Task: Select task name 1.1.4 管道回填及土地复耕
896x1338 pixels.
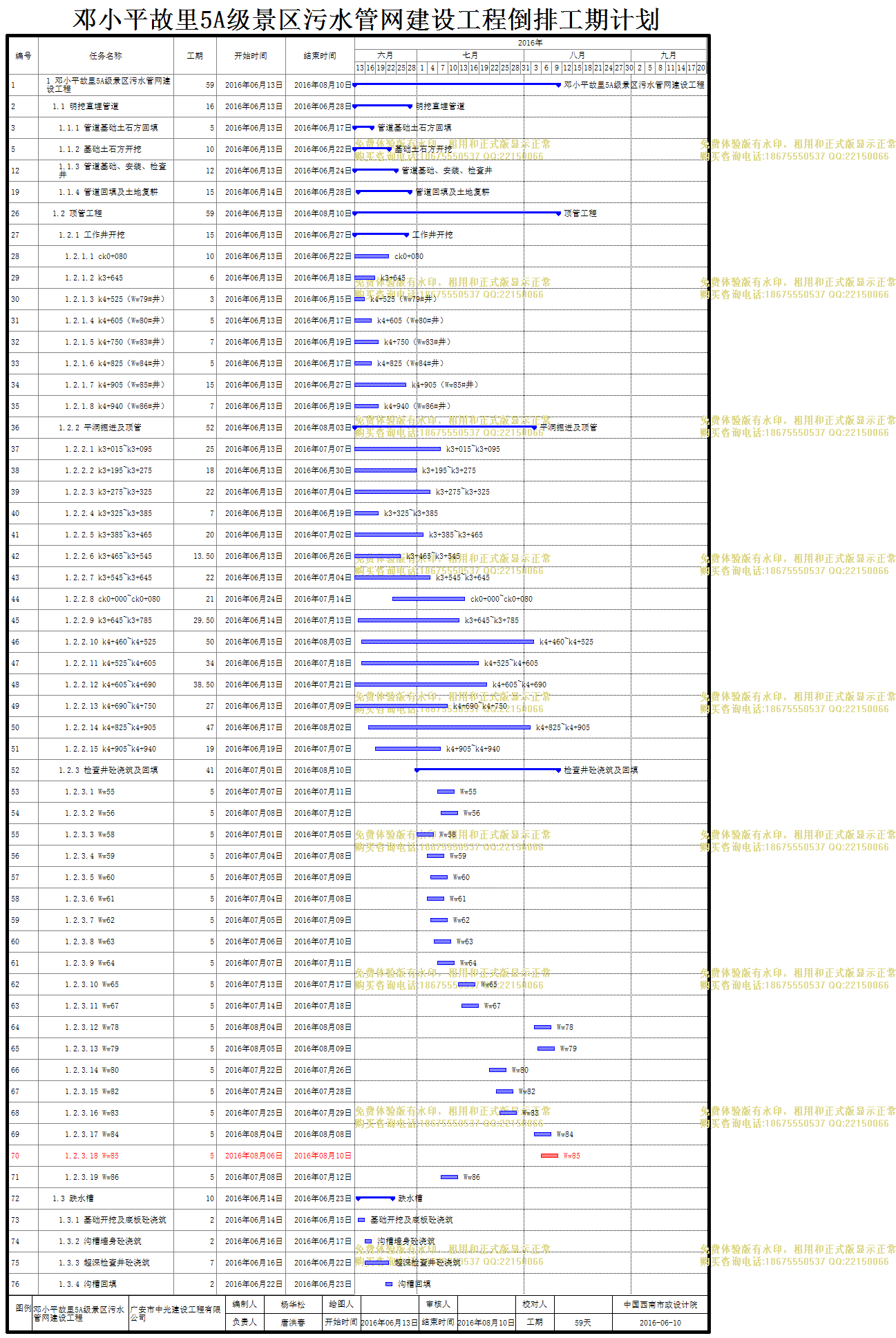Action: tap(108, 192)
